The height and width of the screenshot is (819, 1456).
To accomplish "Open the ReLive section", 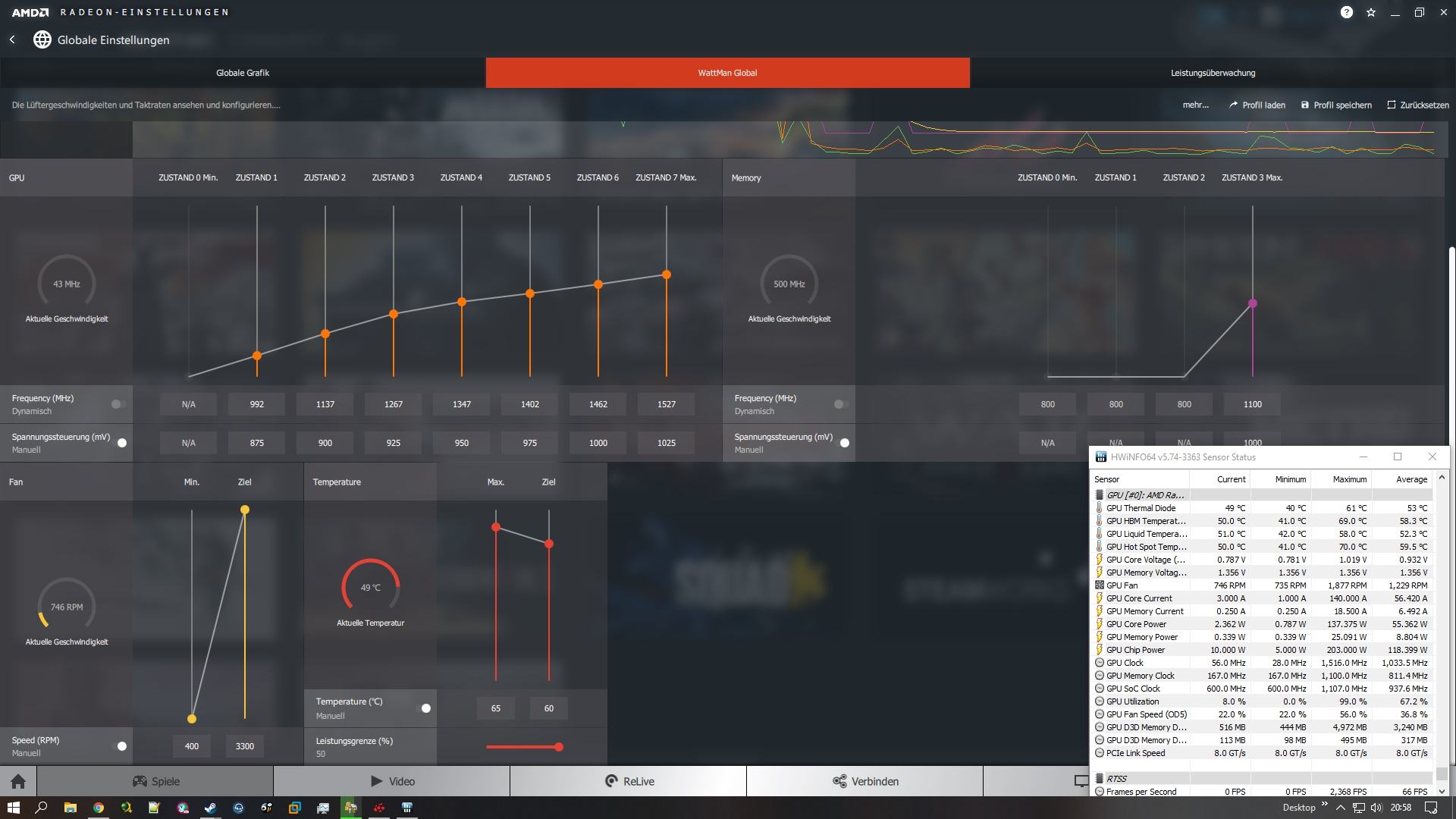I will pos(629,781).
